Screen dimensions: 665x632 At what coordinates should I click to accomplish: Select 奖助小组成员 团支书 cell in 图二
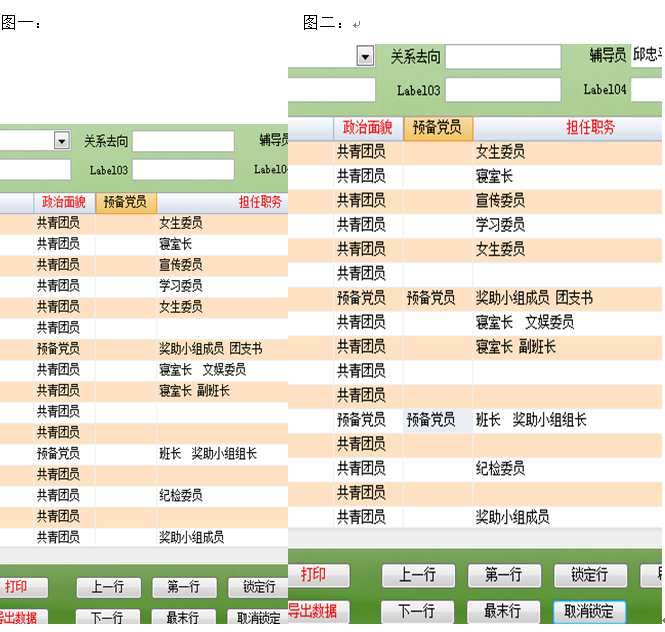click(x=567, y=298)
